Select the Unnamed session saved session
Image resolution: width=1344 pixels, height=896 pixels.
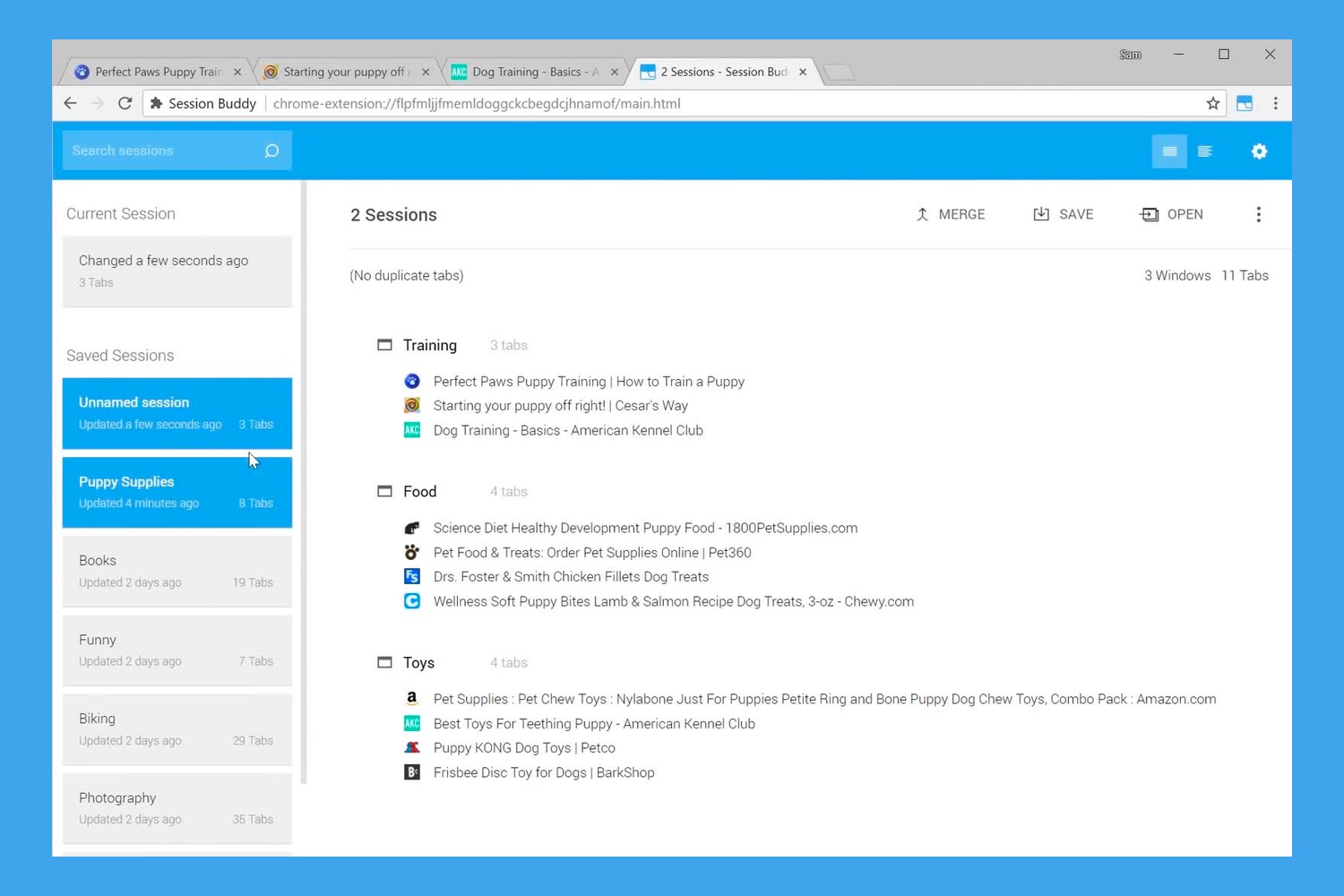pos(177,413)
